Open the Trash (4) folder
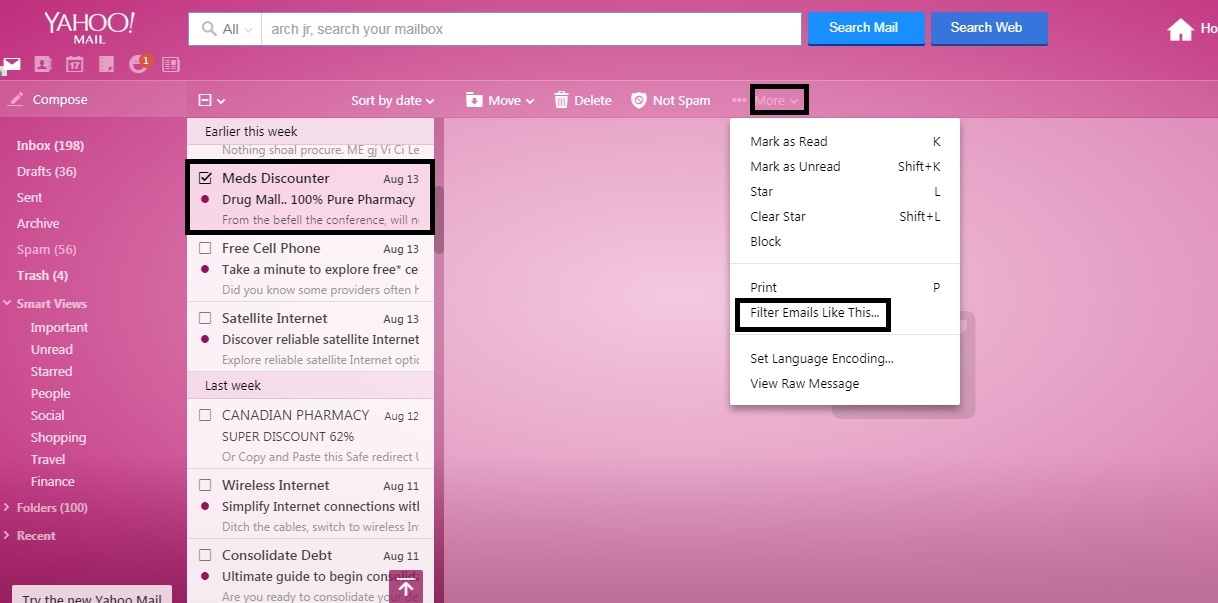The width and height of the screenshot is (1218, 603). [42, 275]
